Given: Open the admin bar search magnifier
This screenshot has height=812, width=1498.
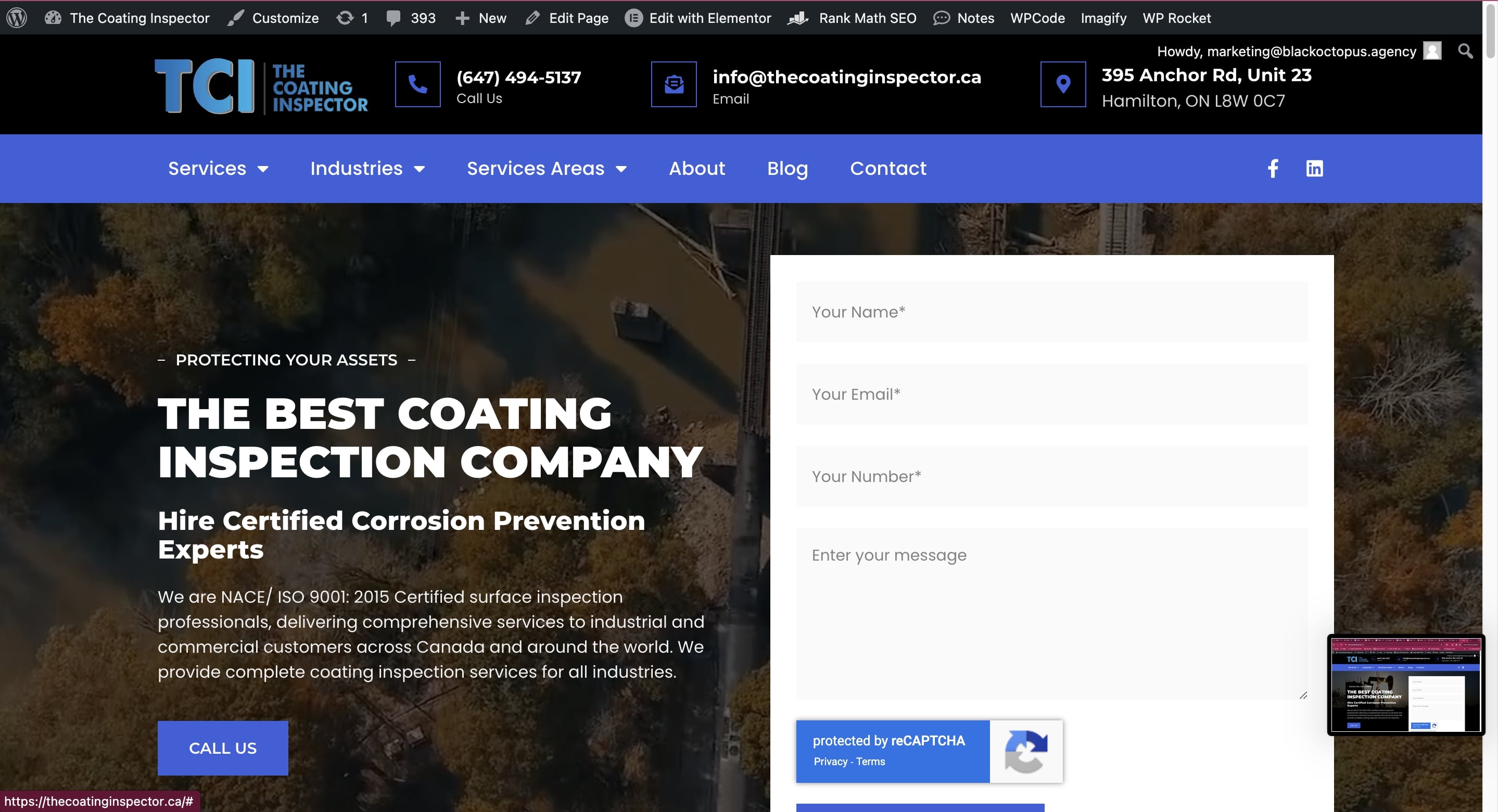Looking at the screenshot, I should click(1465, 51).
